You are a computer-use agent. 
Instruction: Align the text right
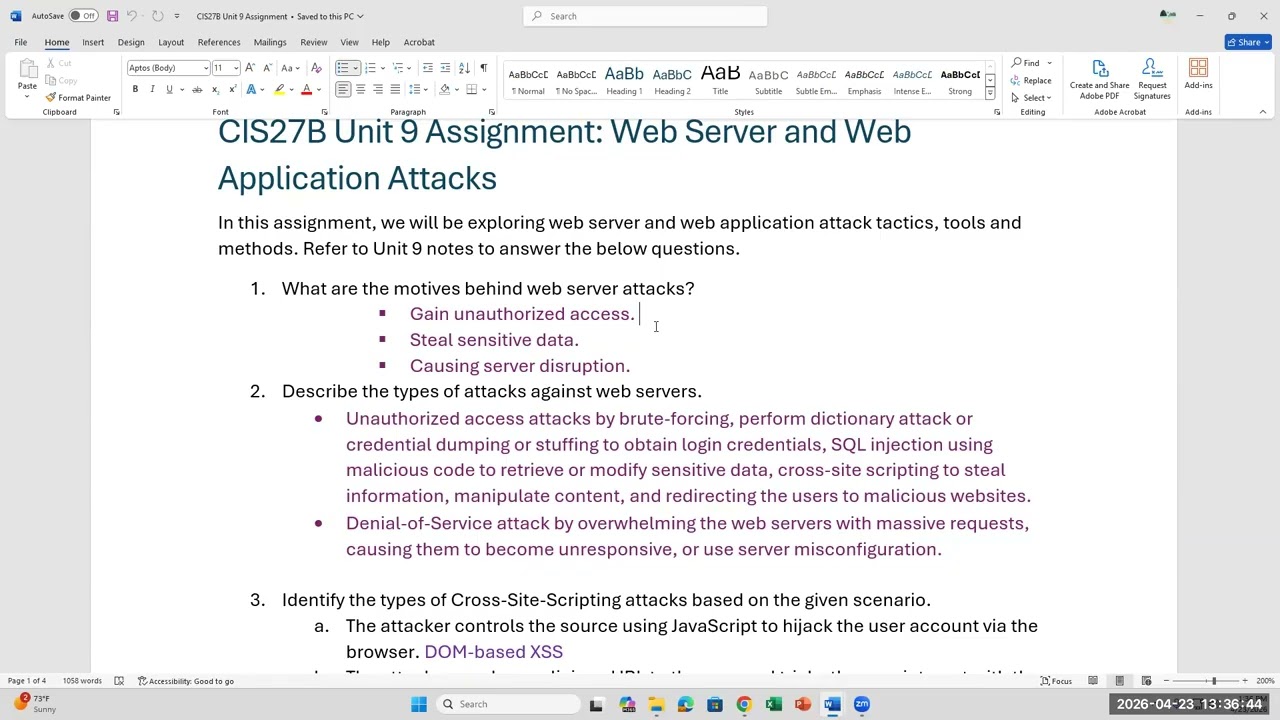click(x=378, y=90)
